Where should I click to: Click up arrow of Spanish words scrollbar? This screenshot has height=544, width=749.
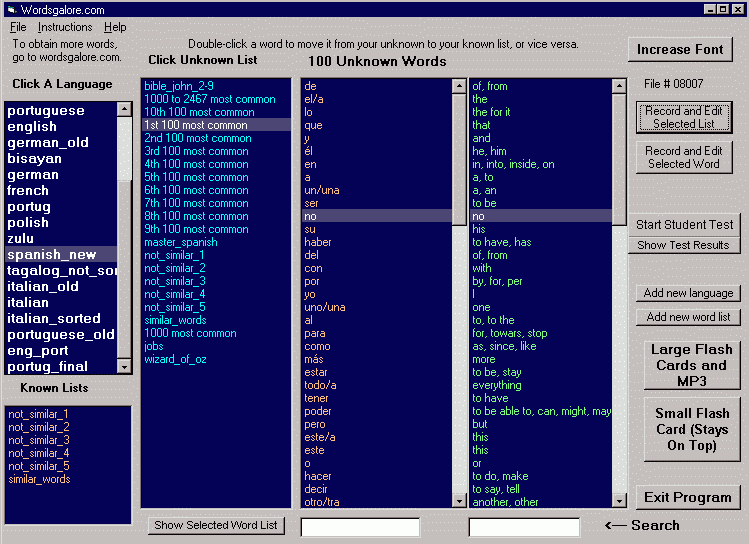tap(459, 86)
